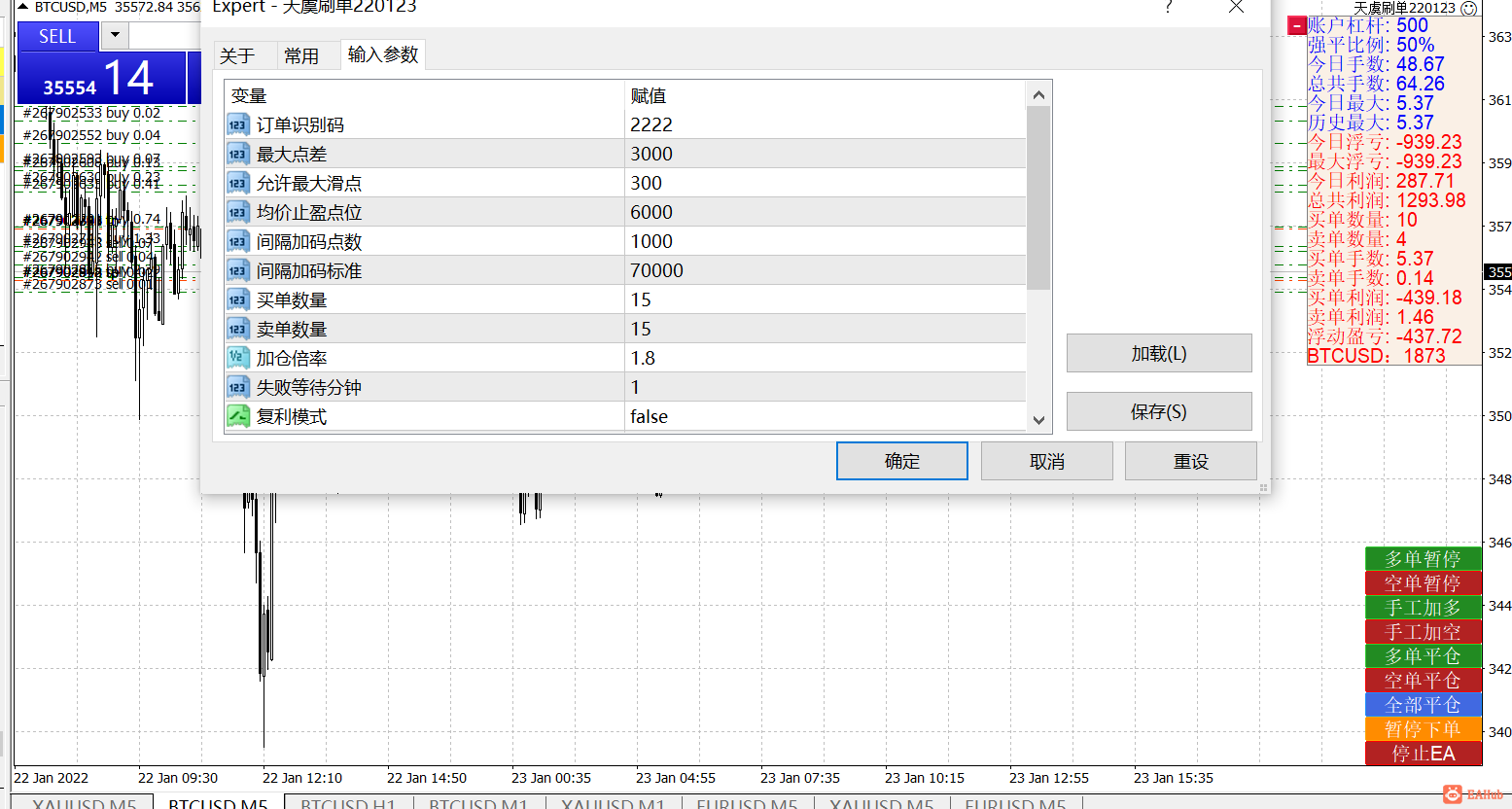The height and width of the screenshot is (809, 1512).
Task: Click the parameter list scroll-down arrow
Action: [1038, 420]
